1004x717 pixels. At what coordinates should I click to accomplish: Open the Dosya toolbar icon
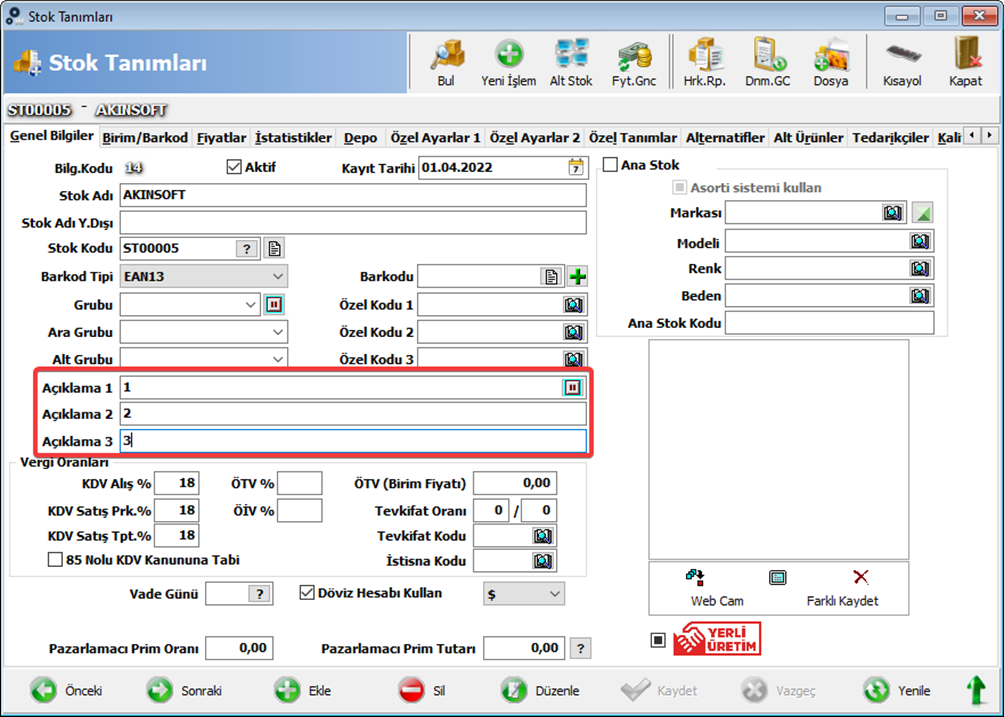tap(830, 63)
